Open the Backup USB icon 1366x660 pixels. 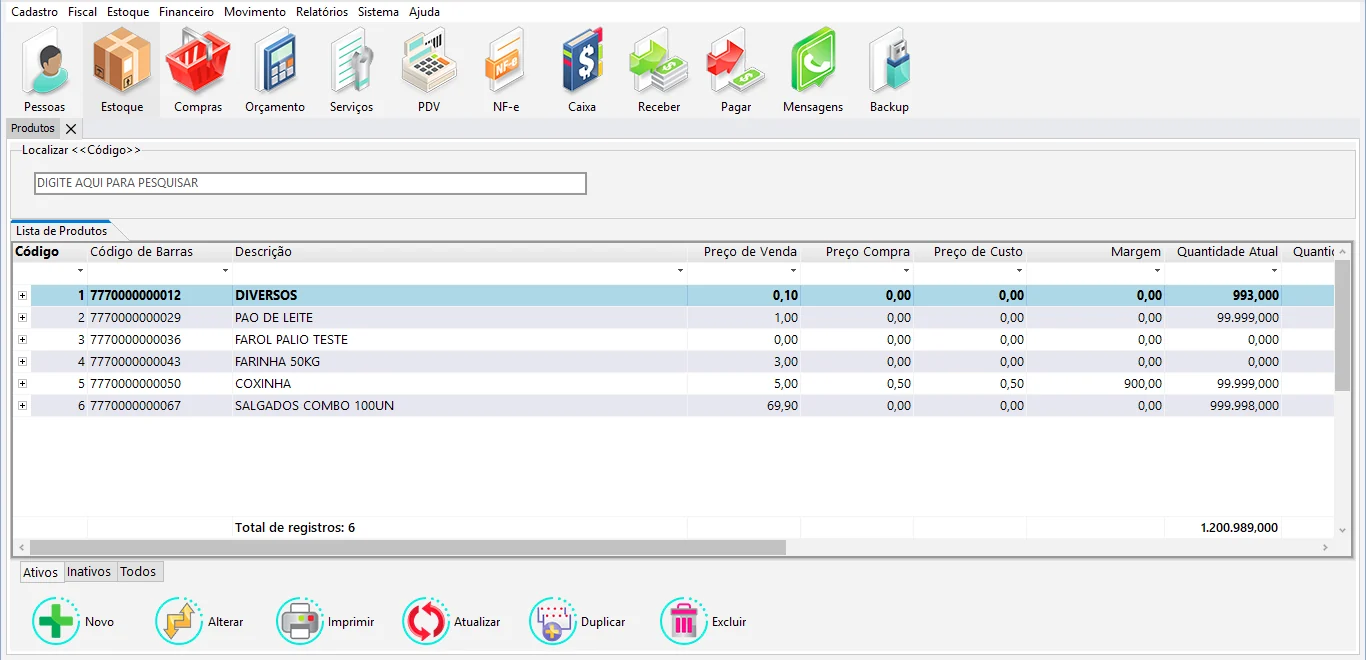click(889, 71)
